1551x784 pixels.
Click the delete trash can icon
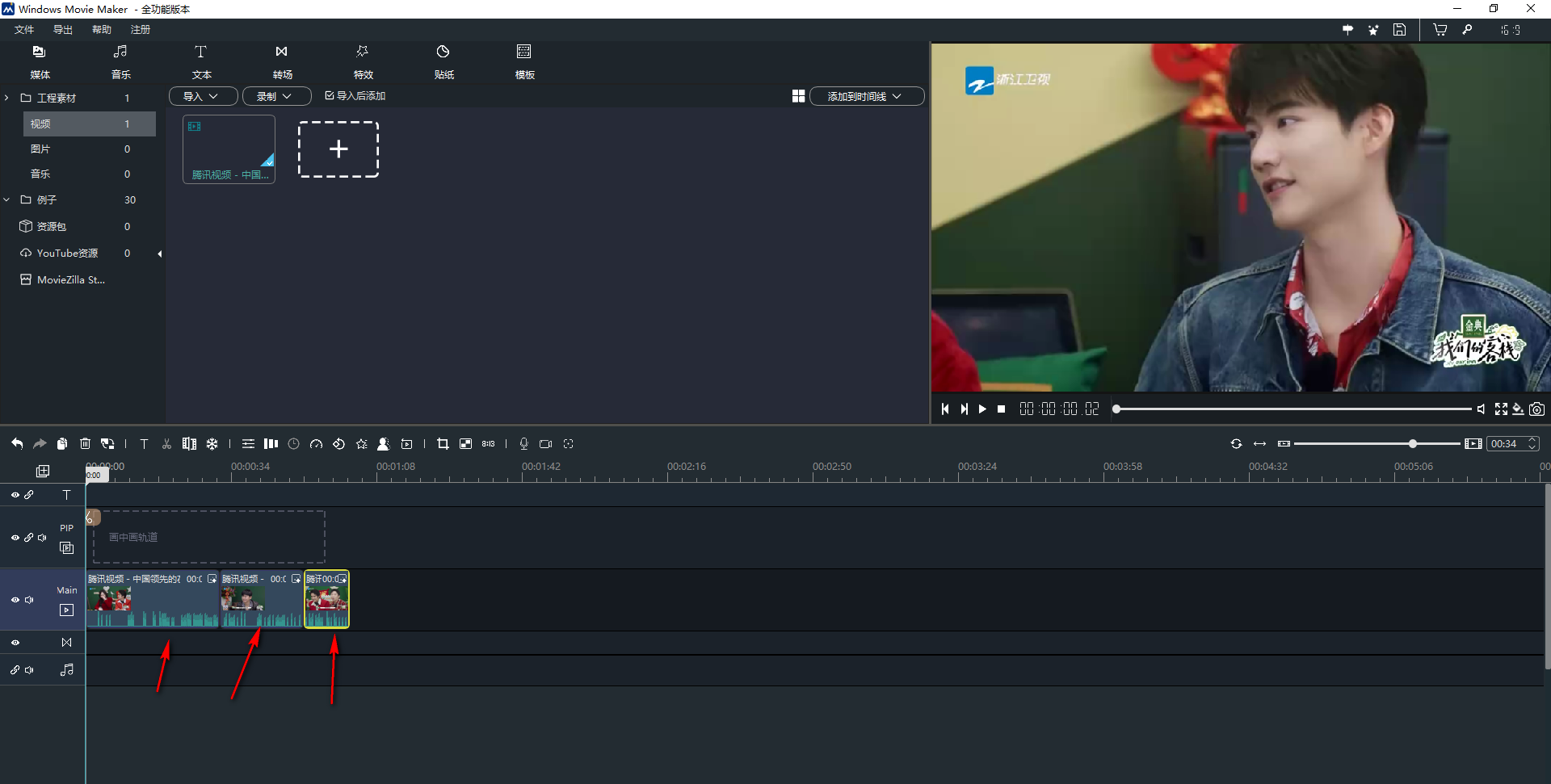pyautogui.click(x=85, y=443)
